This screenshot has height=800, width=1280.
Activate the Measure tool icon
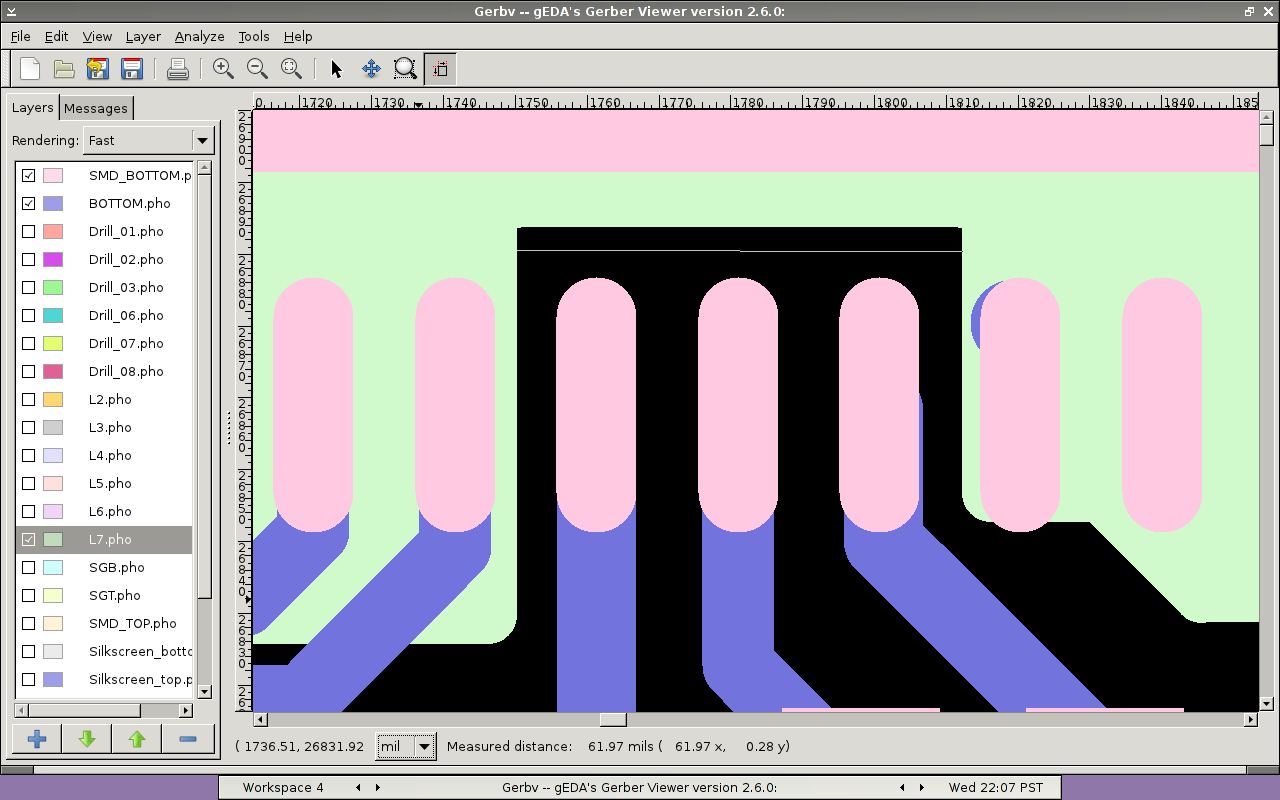pyautogui.click(x=440, y=68)
